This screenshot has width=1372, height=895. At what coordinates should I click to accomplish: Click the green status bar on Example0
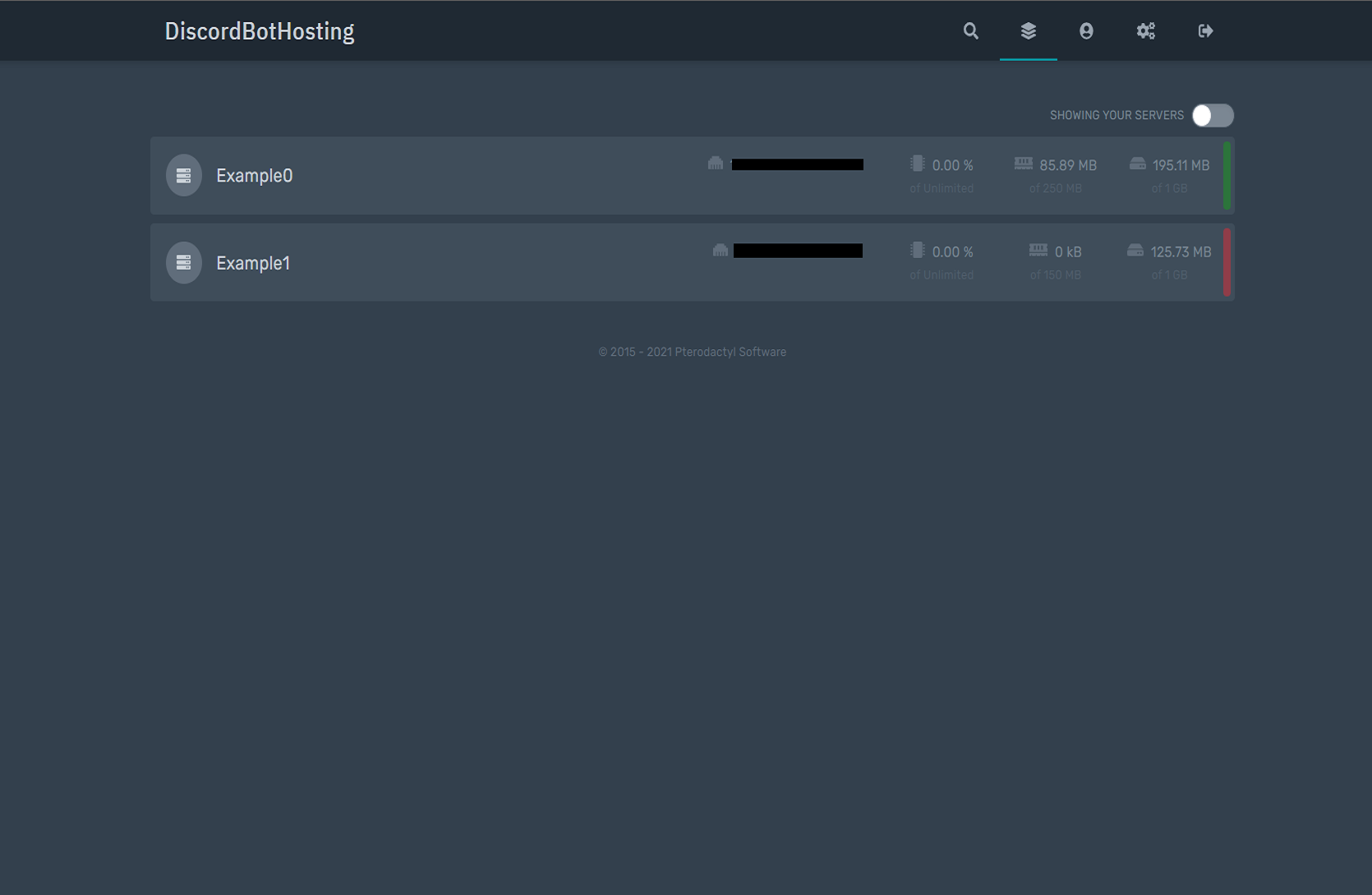coord(1227,175)
